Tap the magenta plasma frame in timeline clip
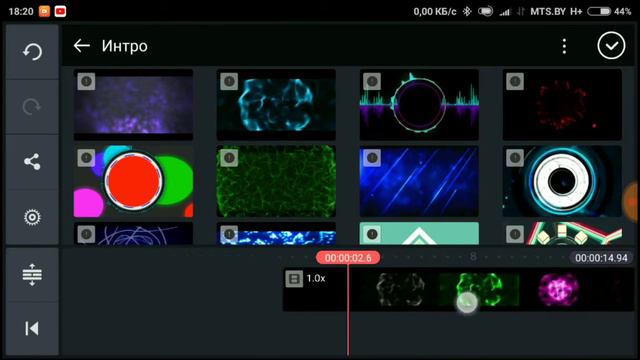 point(559,290)
